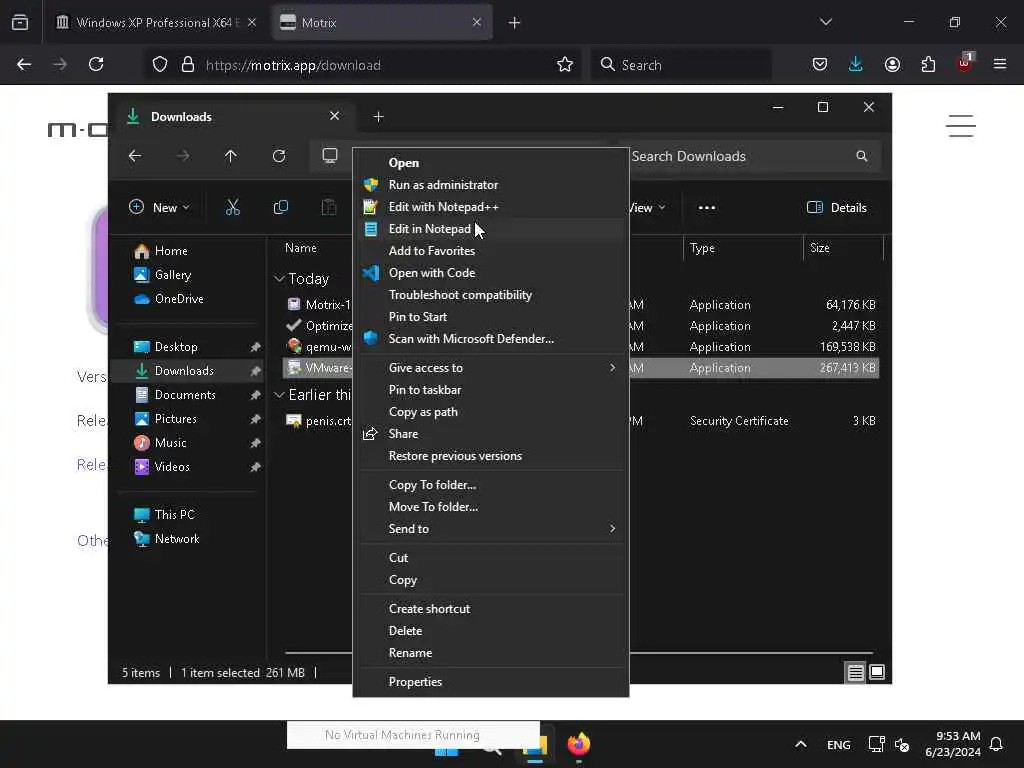Open Firefox account icon
The height and width of the screenshot is (768, 1024).
pyautogui.click(x=892, y=64)
